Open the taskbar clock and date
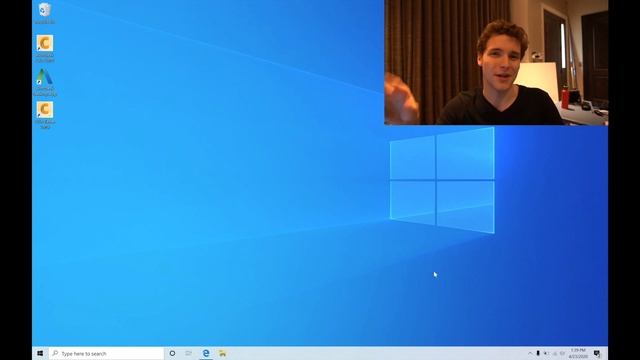The image size is (640, 360). [x=578, y=353]
